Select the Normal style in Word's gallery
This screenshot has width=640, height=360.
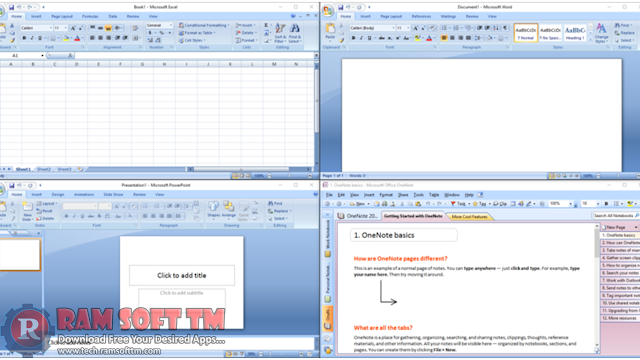pyautogui.click(x=526, y=33)
